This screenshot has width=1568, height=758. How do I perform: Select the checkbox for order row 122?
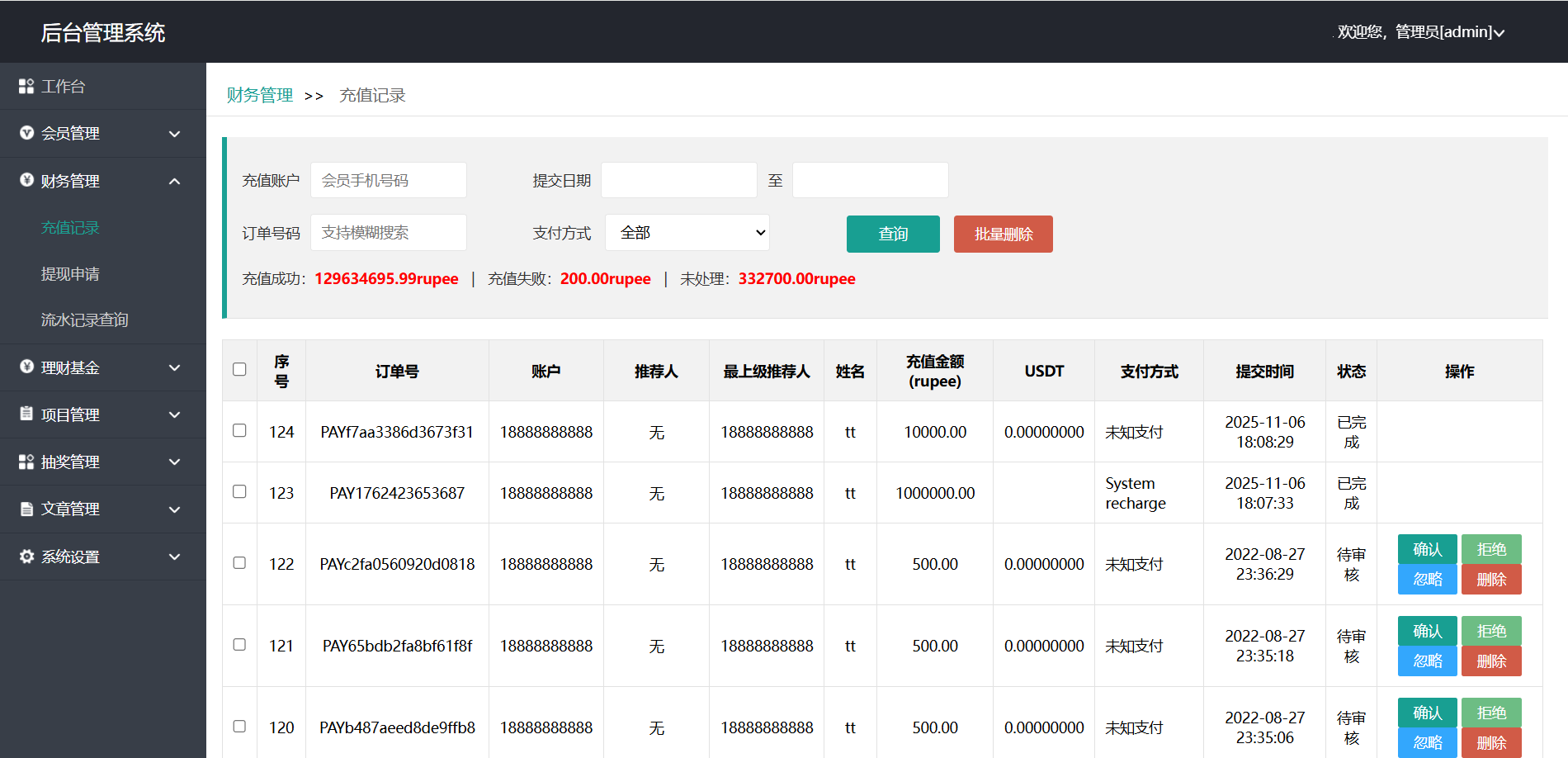click(x=239, y=562)
